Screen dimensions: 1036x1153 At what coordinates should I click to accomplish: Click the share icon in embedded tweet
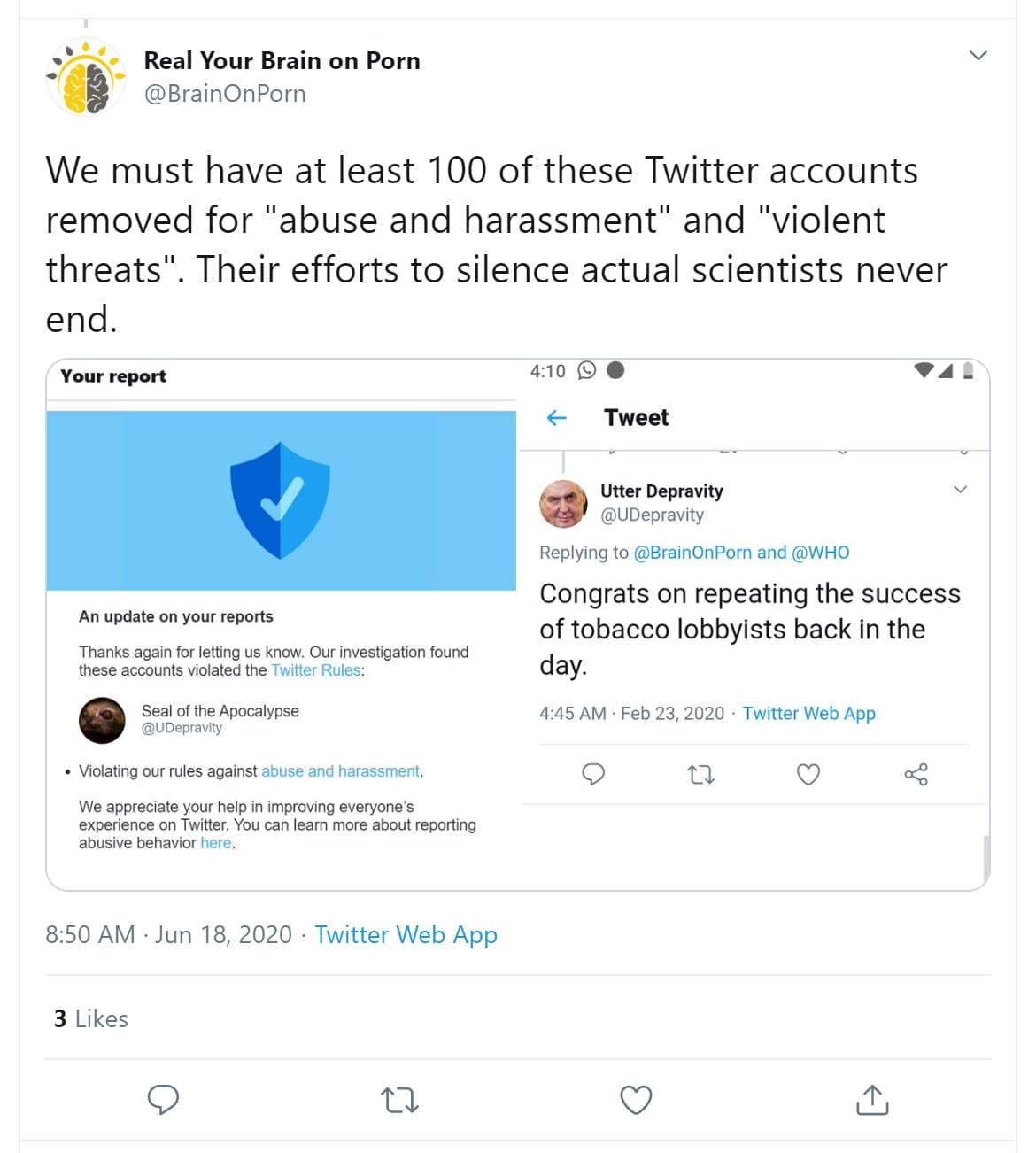tap(916, 775)
